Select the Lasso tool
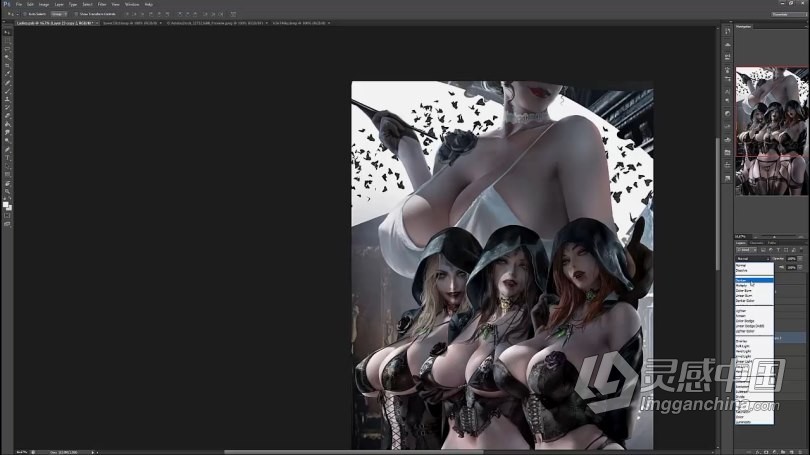 pyautogui.click(x=7, y=49)
